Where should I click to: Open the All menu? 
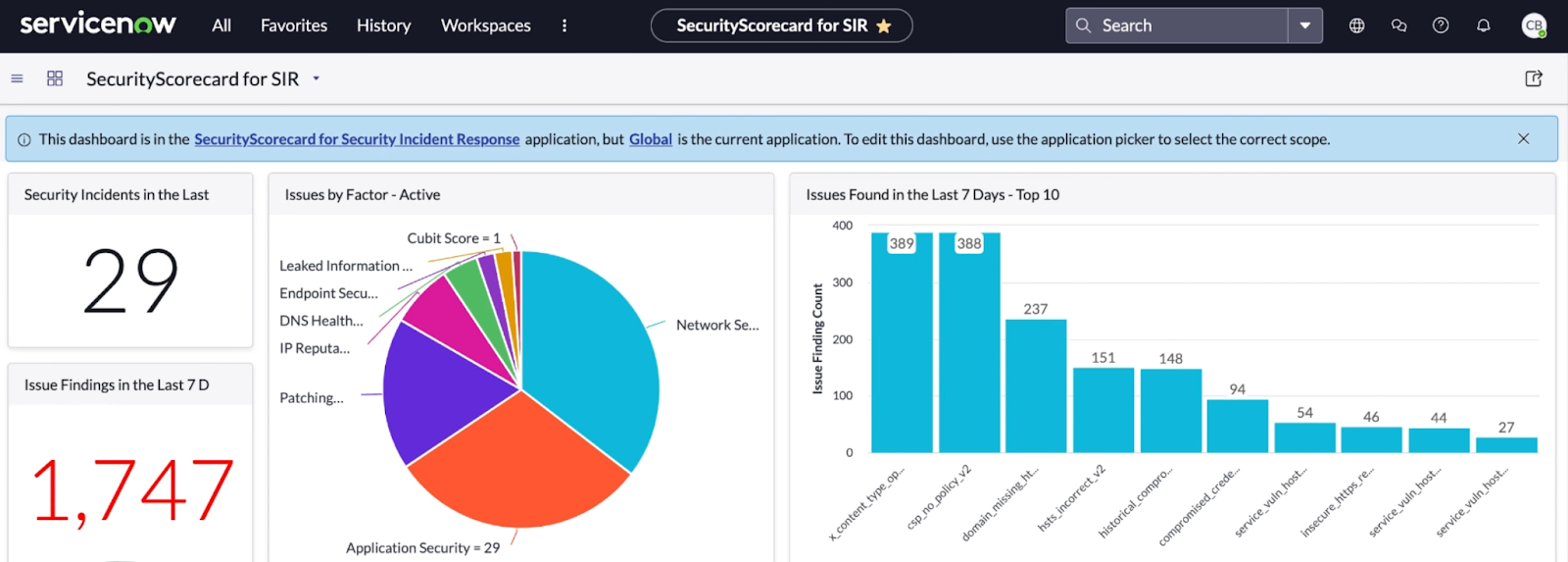[221, 26]
